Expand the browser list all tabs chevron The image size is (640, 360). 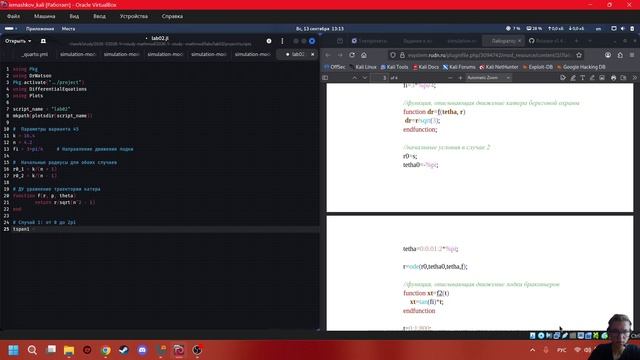(x=590, y=41)
